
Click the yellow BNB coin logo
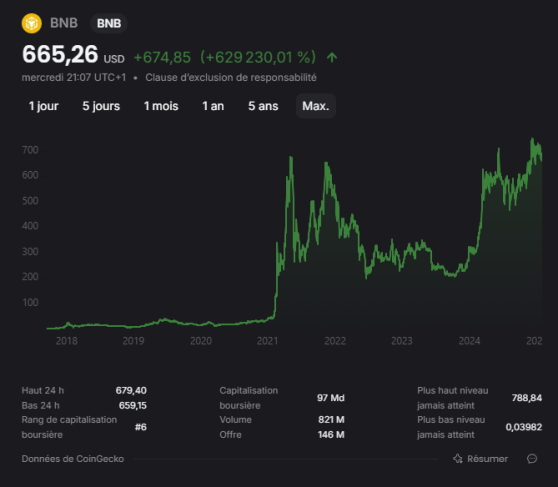(x=32, y=23)
